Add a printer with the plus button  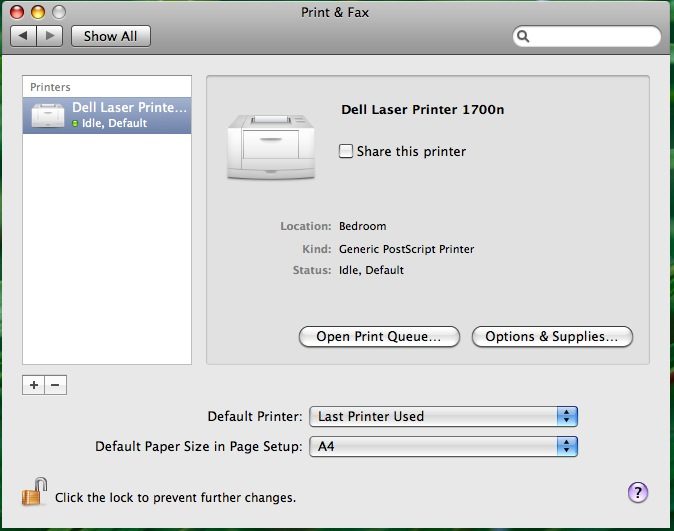[34, 385]
